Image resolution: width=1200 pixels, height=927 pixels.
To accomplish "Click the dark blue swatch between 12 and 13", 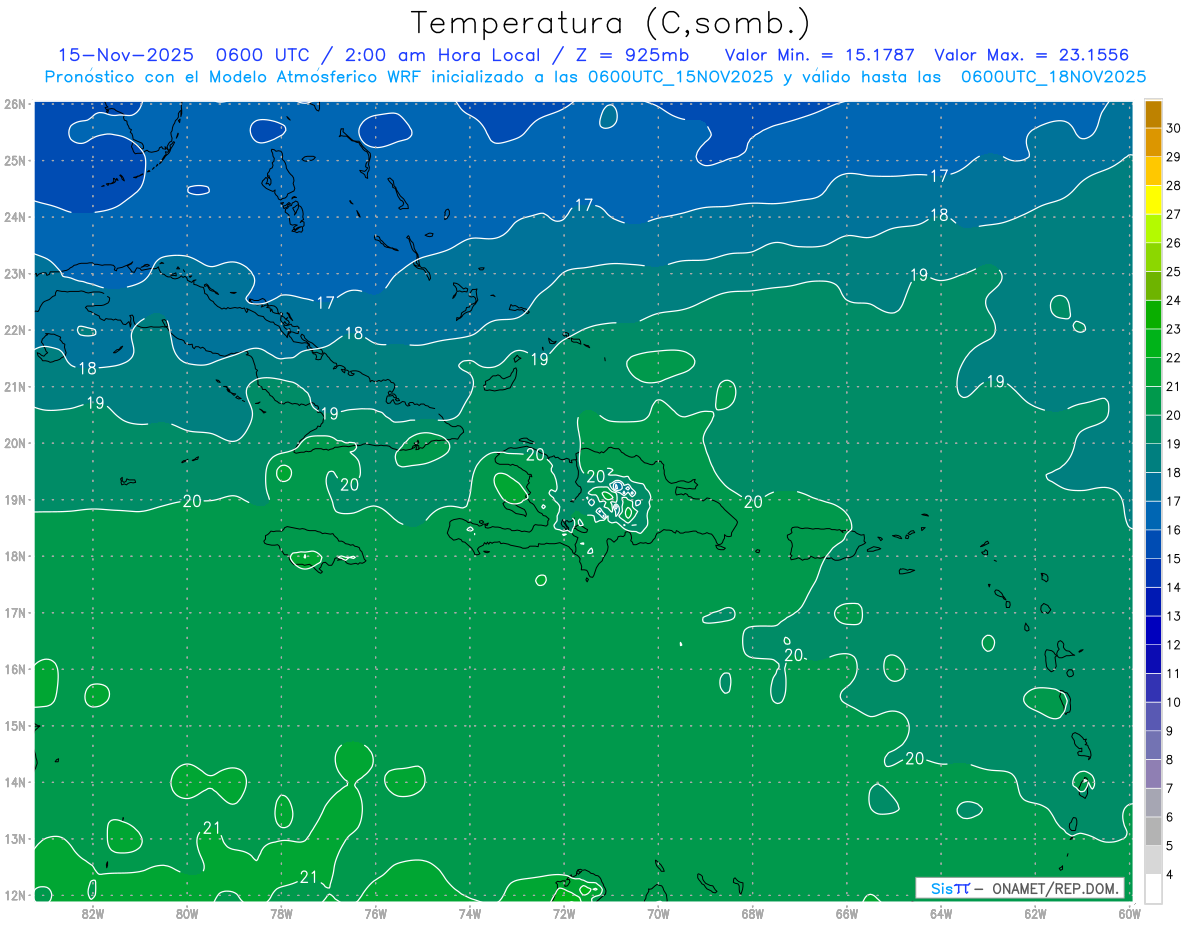I will pos(1153,630).
